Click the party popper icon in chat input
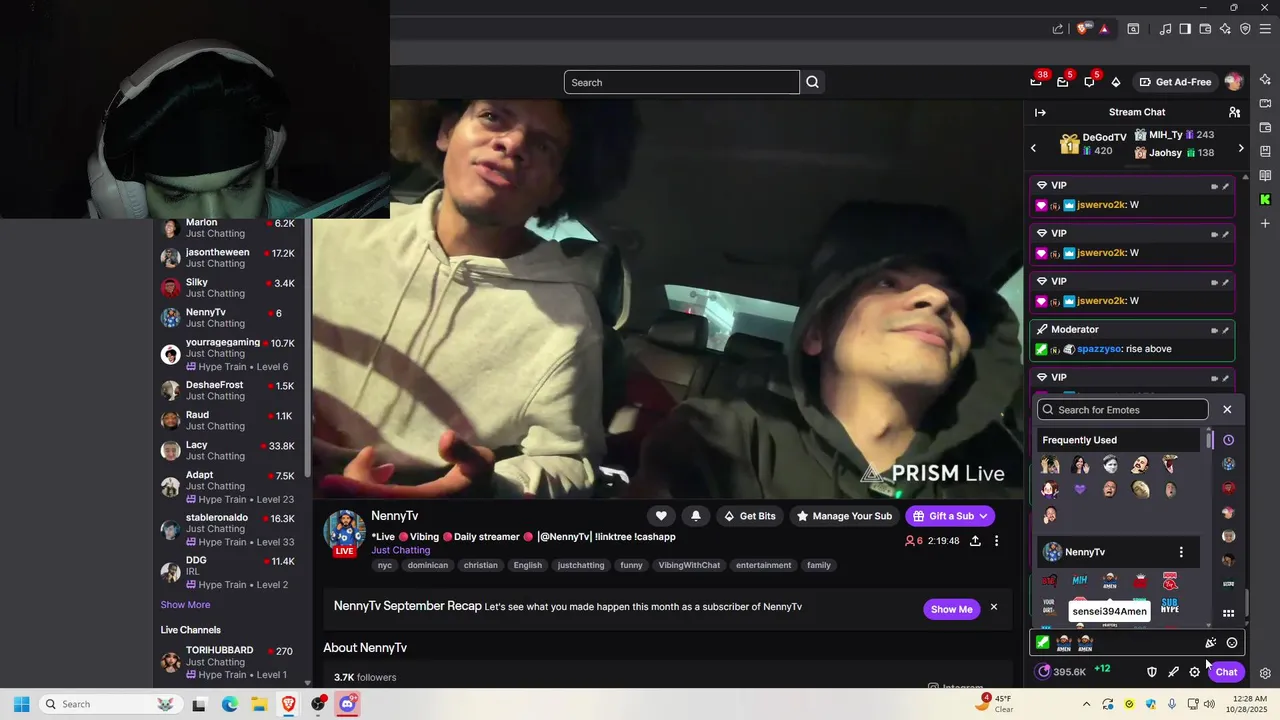The image size is (1280, 720). [1211, 643]
